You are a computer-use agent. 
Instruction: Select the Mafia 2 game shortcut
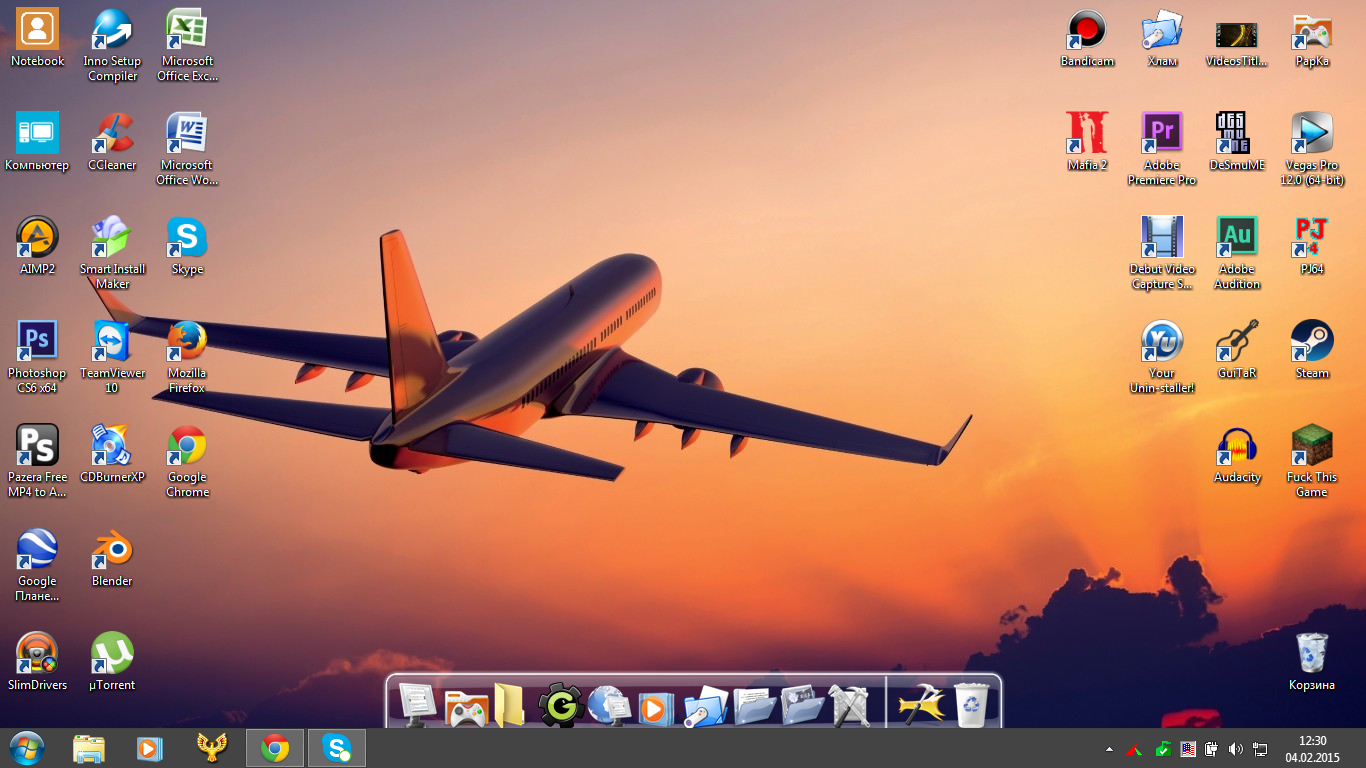(x=1087, y=142)
